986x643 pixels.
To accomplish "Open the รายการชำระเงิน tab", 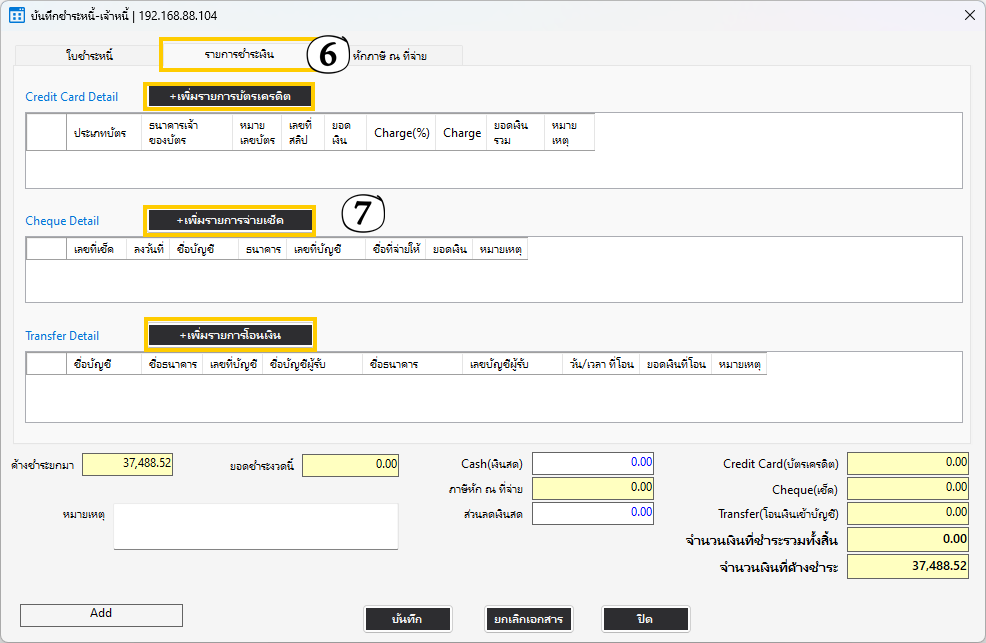I will tap(239, 54).
